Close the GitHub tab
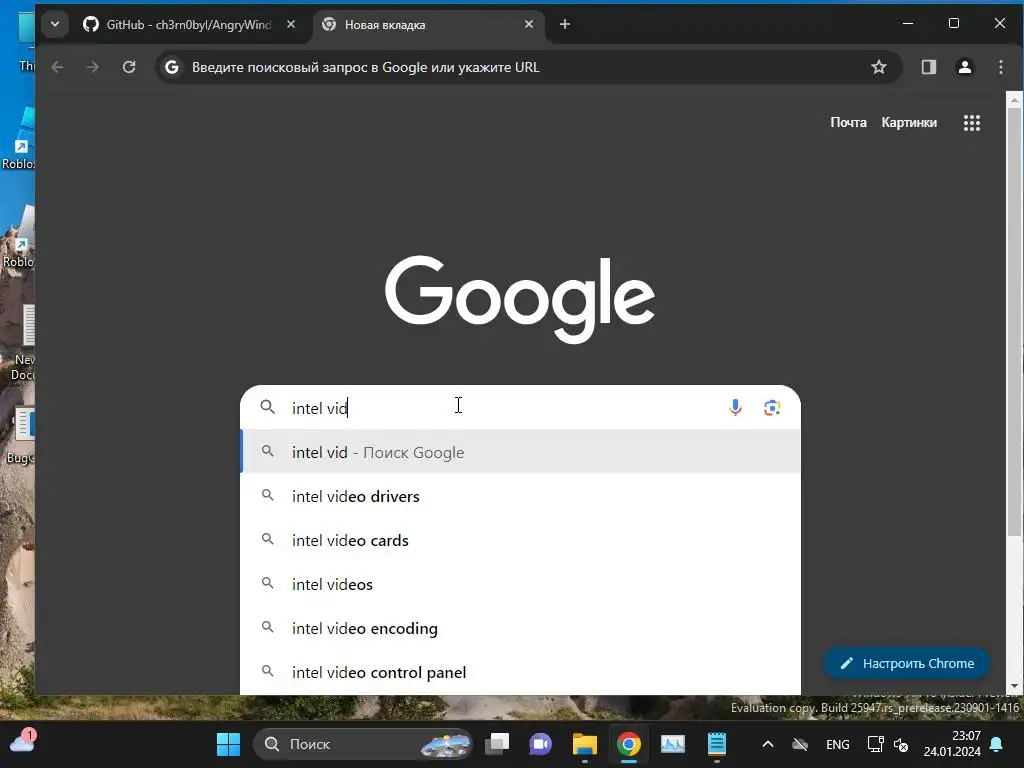 coord(291,24)
